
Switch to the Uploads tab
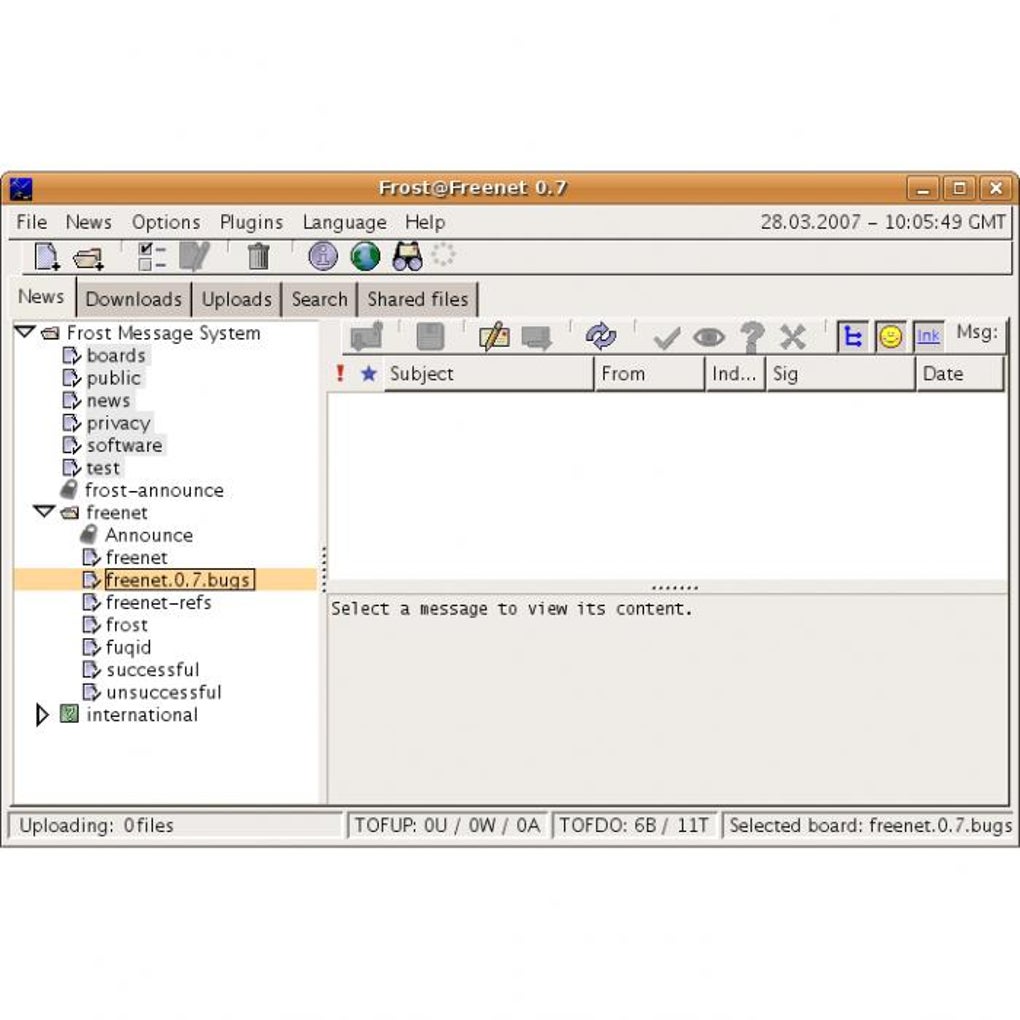click(236, 299)
